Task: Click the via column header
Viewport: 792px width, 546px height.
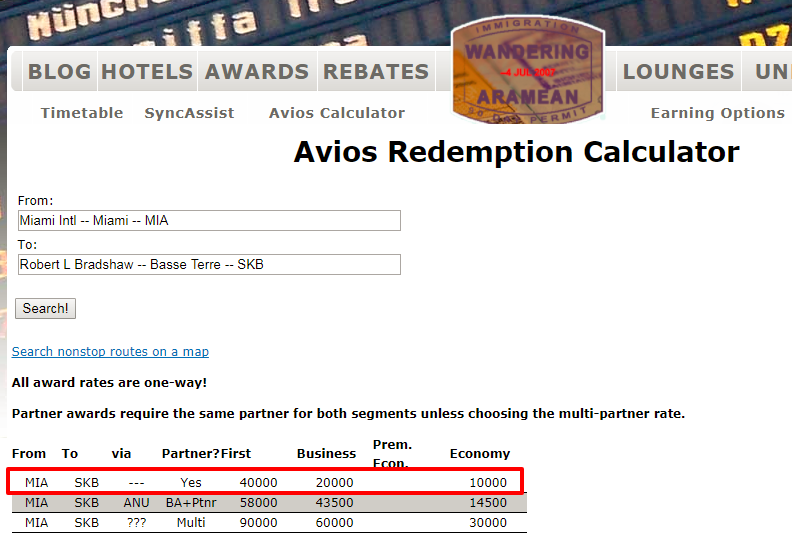Action: tap(121, 454)
